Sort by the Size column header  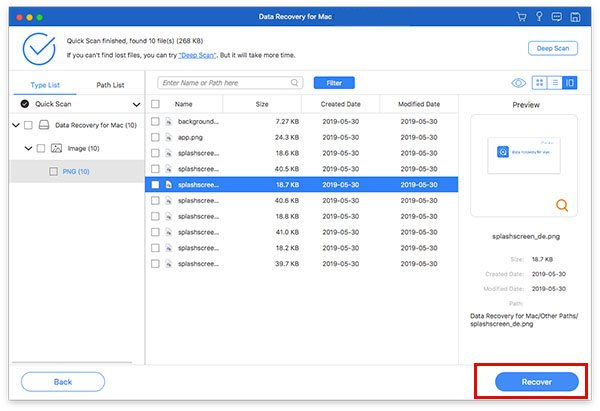click(262, 104)
